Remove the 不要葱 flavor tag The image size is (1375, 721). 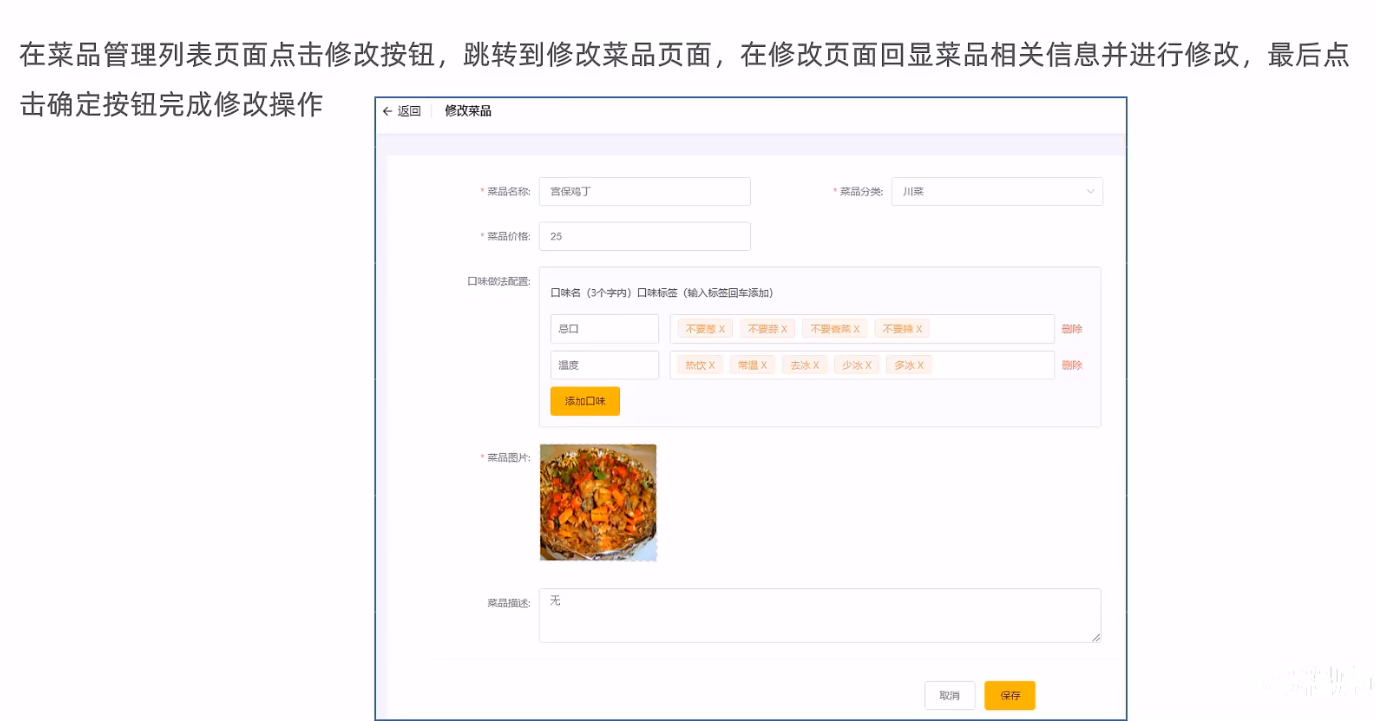coord(722,329)
